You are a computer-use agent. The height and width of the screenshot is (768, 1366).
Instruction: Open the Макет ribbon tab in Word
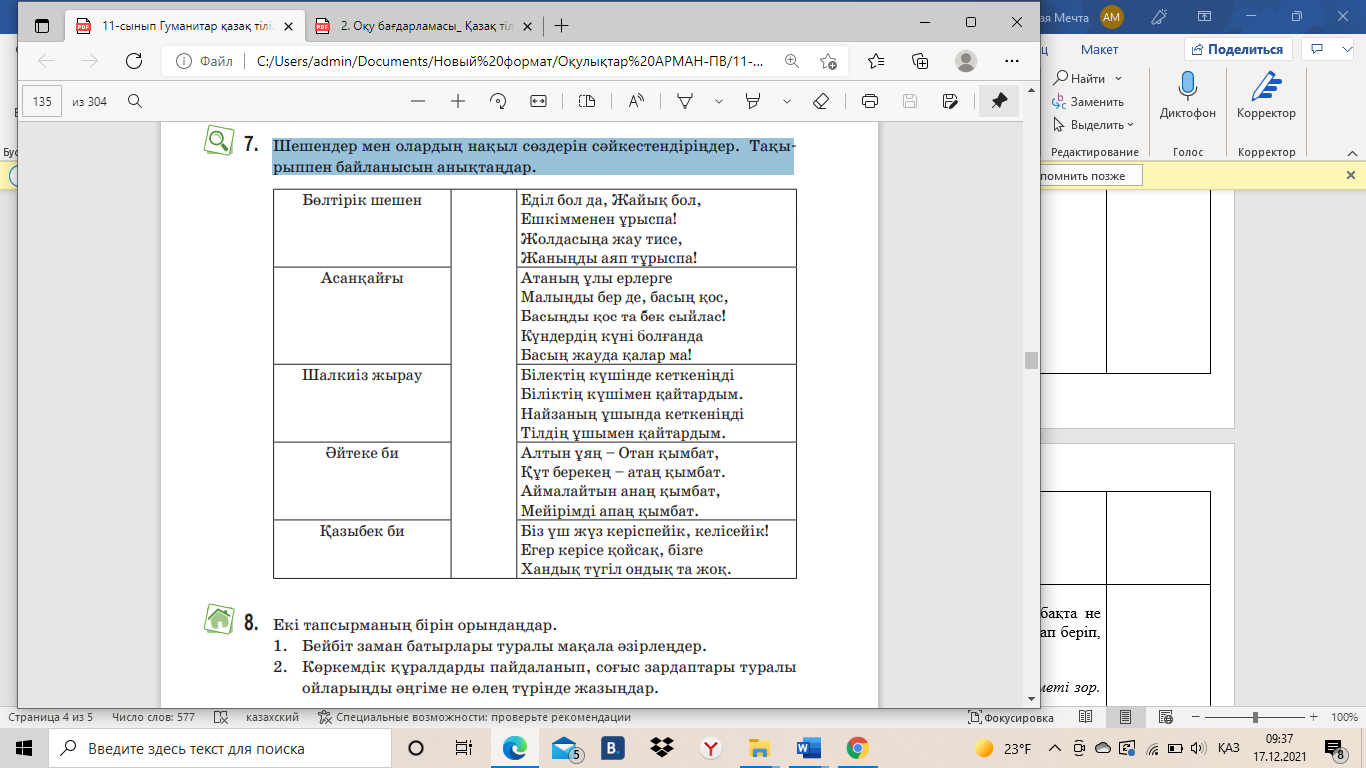click(1099, 49)
